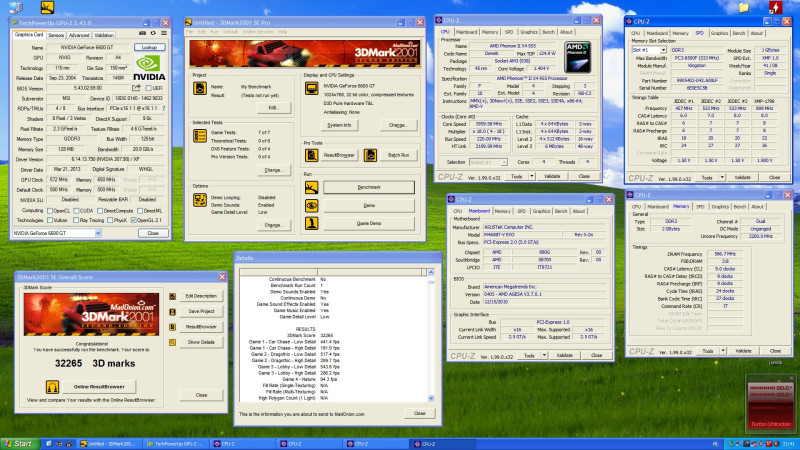
Task: Switch to the Validation tab in GPU-Z
Action: point(104,35)
